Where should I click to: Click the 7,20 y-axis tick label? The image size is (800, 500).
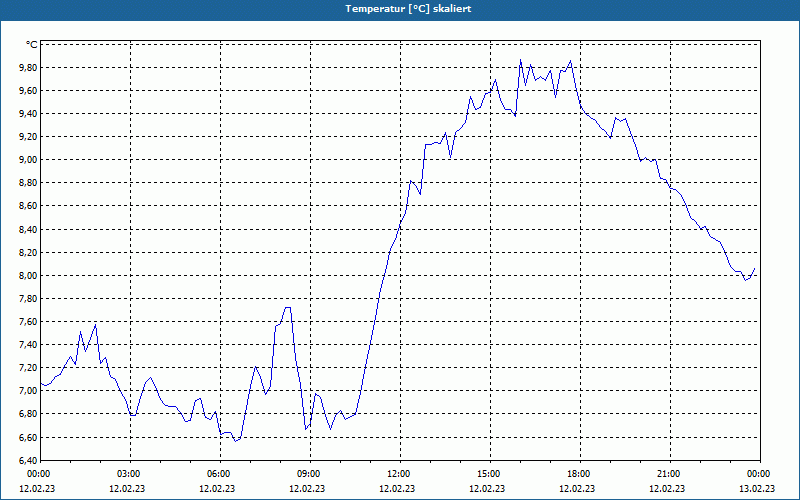pyautogui.click(x=29, y=367)
